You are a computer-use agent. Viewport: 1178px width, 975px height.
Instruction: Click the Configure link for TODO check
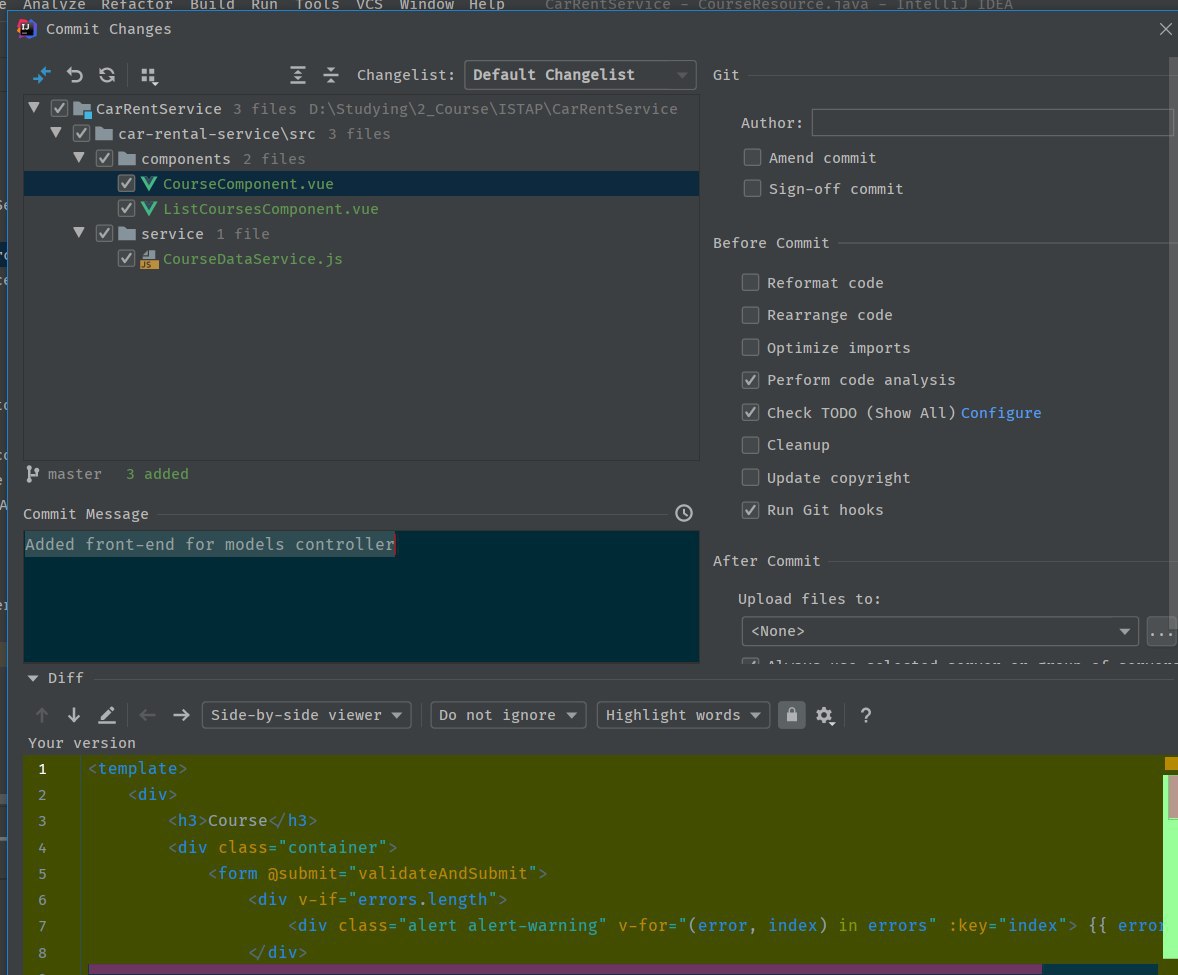(1000, 413)
